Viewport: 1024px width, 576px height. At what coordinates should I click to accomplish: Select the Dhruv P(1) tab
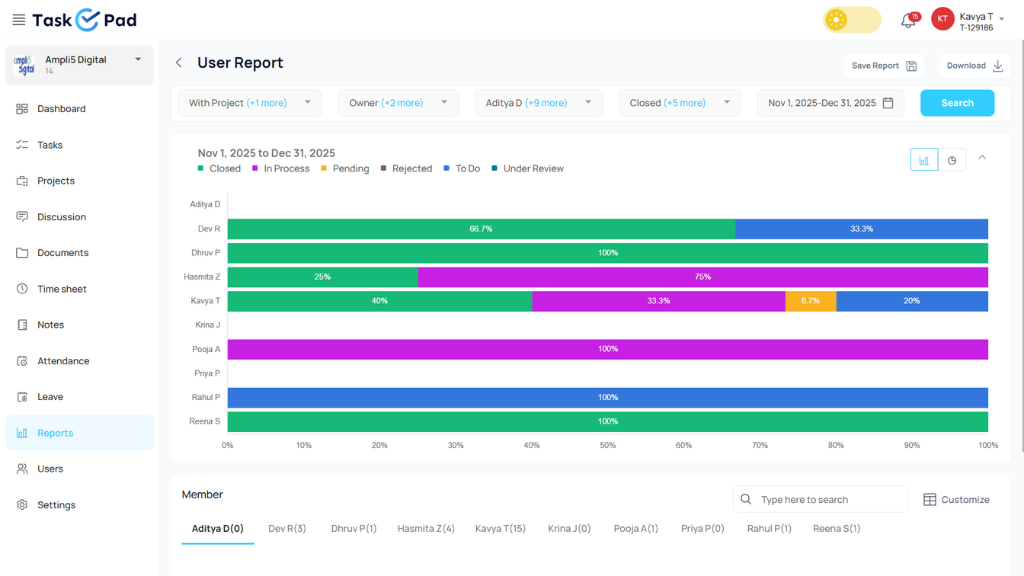[x=354, y=529]
